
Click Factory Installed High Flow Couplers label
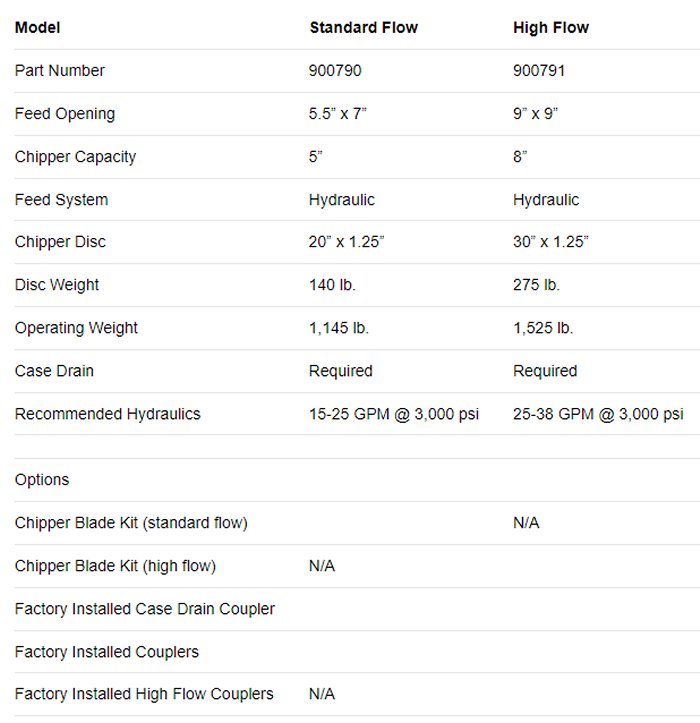(x=144, y=694)
